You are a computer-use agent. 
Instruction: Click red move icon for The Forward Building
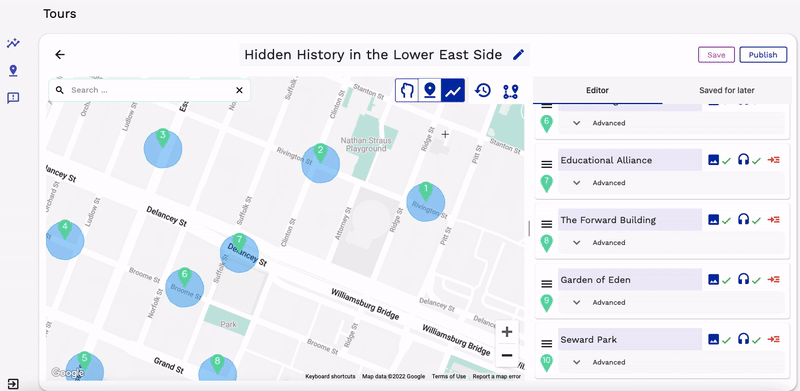pos(774,220)
